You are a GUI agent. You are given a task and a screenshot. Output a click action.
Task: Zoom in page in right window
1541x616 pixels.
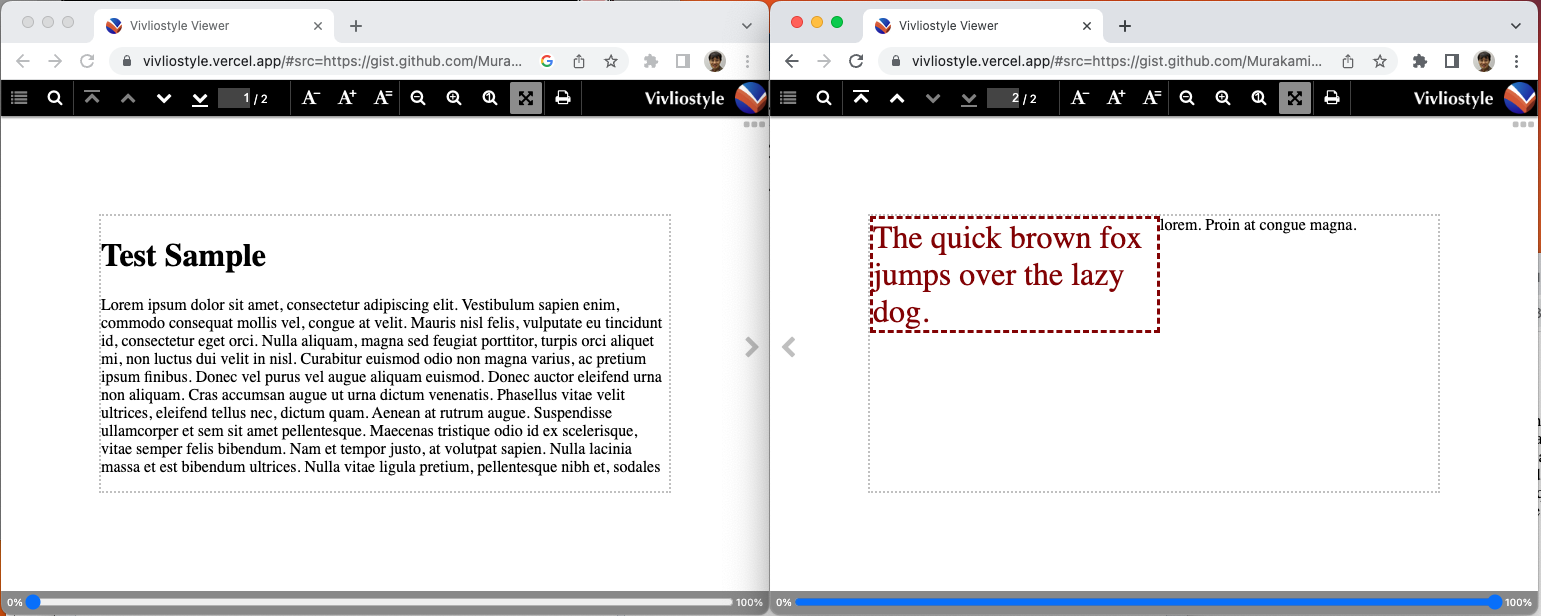(x=1223, y=98)
